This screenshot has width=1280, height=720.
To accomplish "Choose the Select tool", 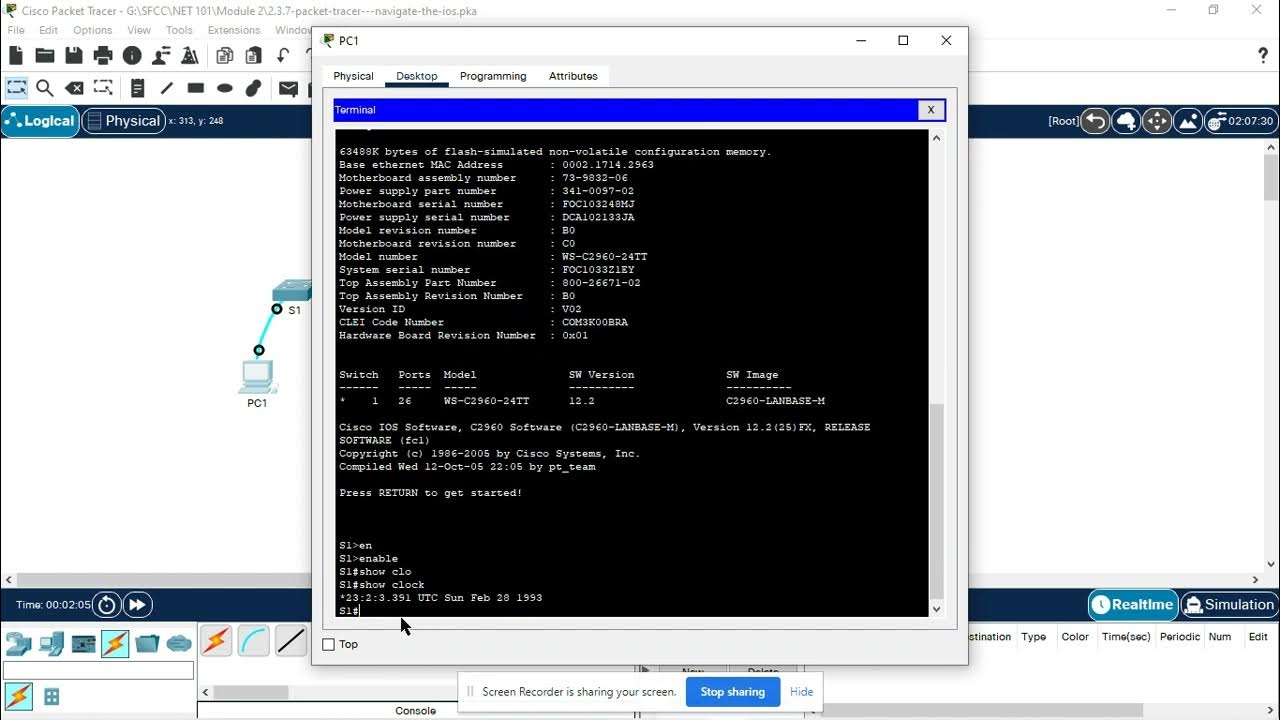I will point(17,88).
